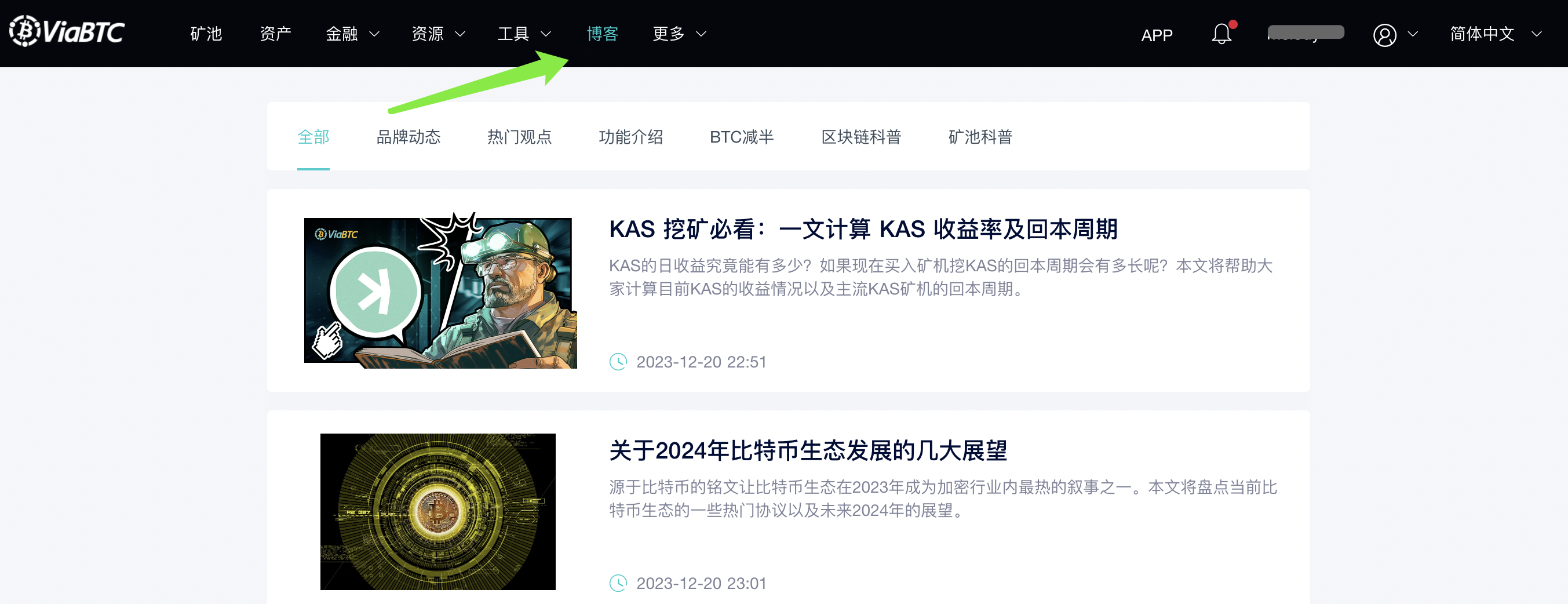Switch to the BTC减半 tab
The width and height of the screenshot is (1568, 604).
[x=742, y=136]
